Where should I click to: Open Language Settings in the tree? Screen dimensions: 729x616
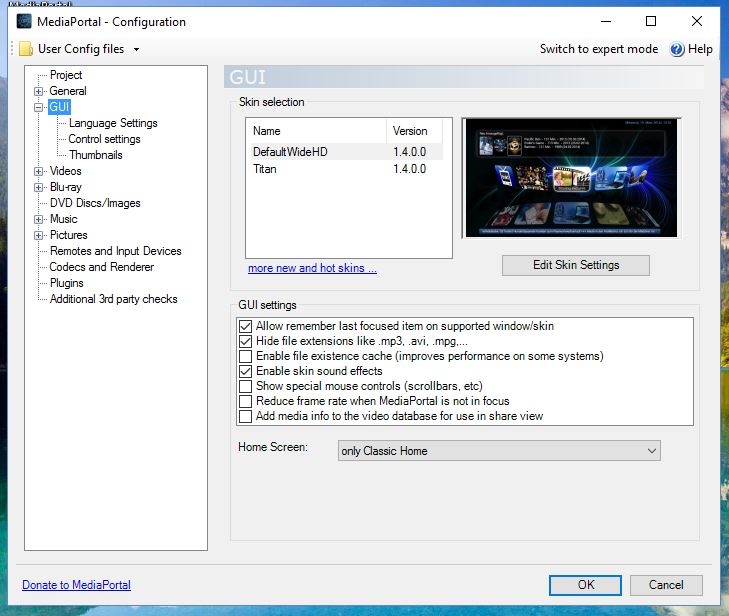click(x=113, y=123)
